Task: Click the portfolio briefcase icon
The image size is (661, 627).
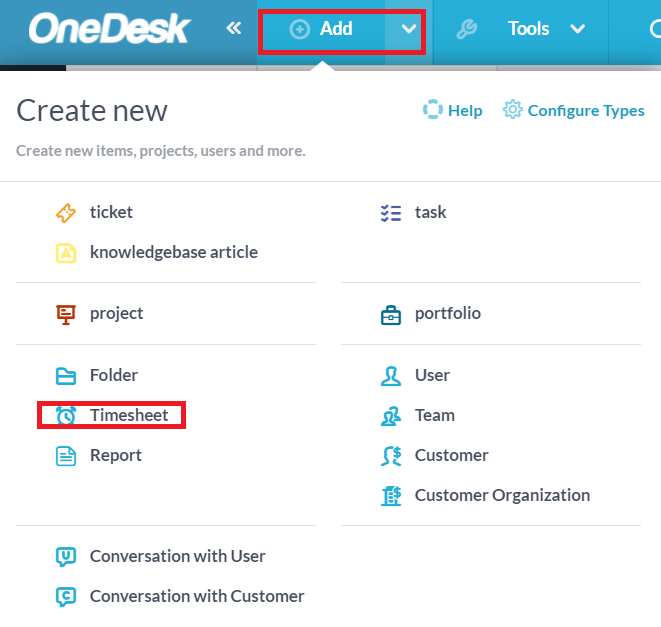Action: (x=391, y=315)
